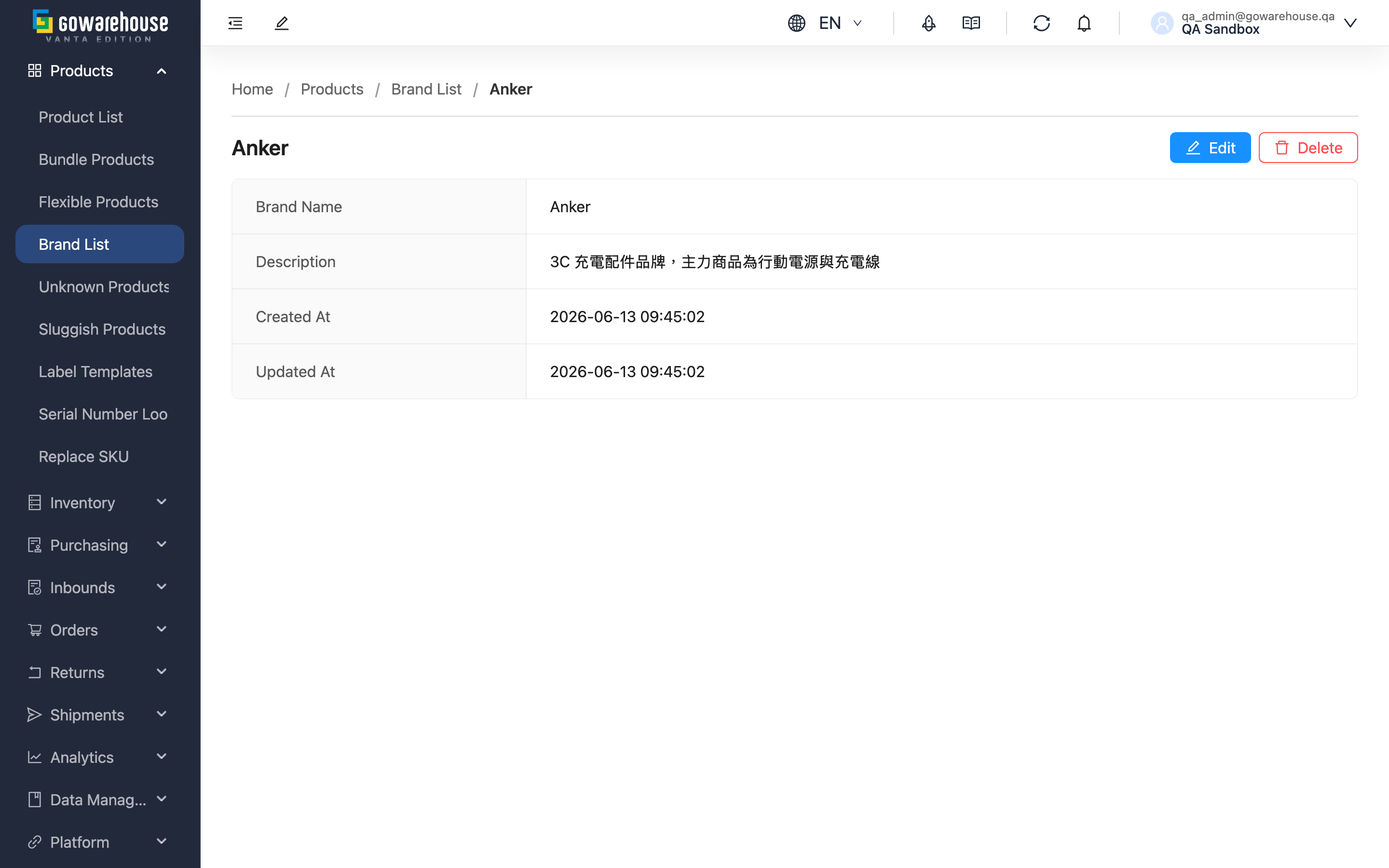The image size is (1389, 868).
Task: Open Replace SKU in the sidebar
Action: tap(100, 457)
